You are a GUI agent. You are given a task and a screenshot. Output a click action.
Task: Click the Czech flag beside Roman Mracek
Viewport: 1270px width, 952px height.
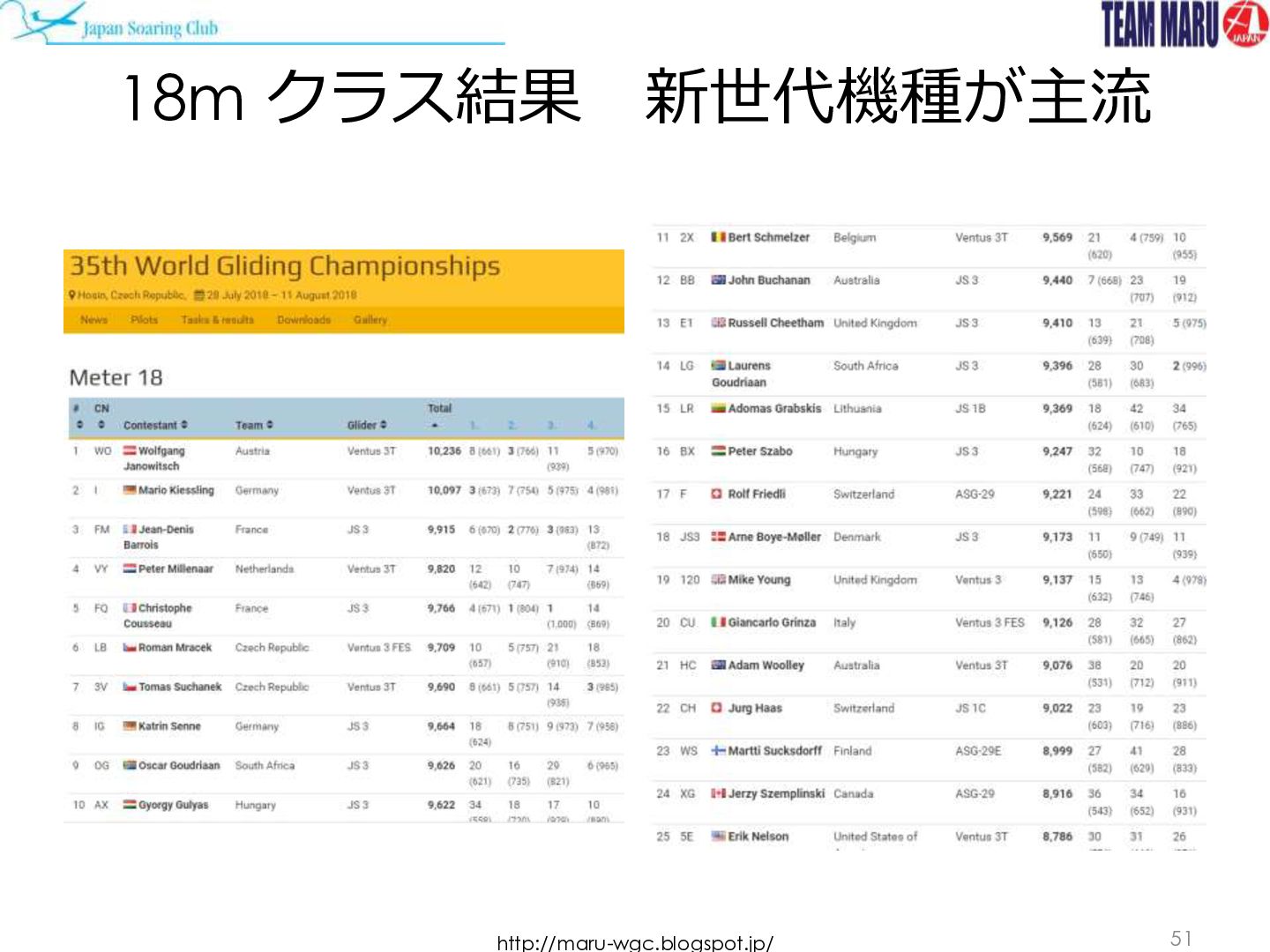click(130, 647)
